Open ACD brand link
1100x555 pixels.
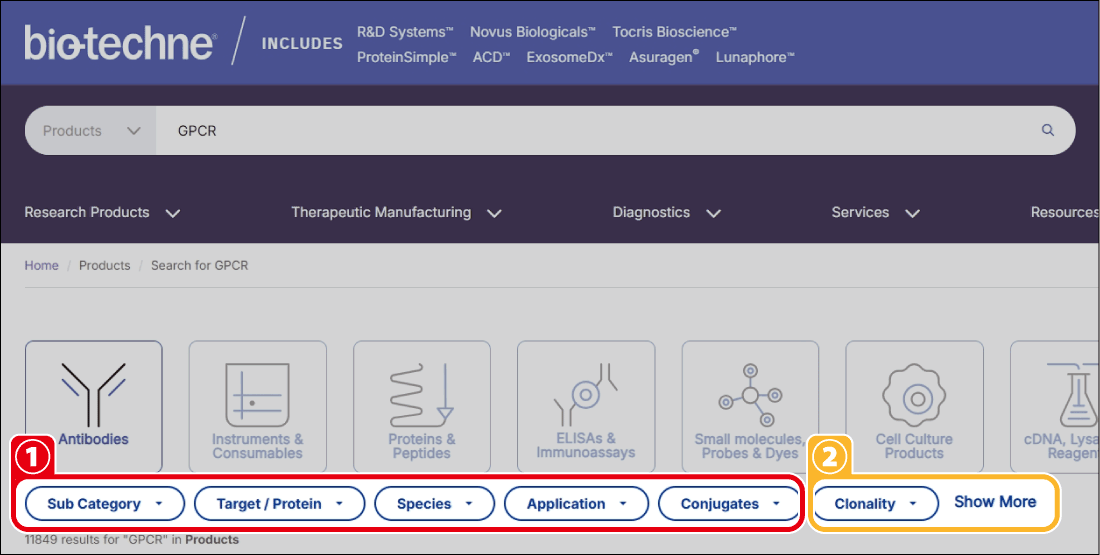[491, 57]
